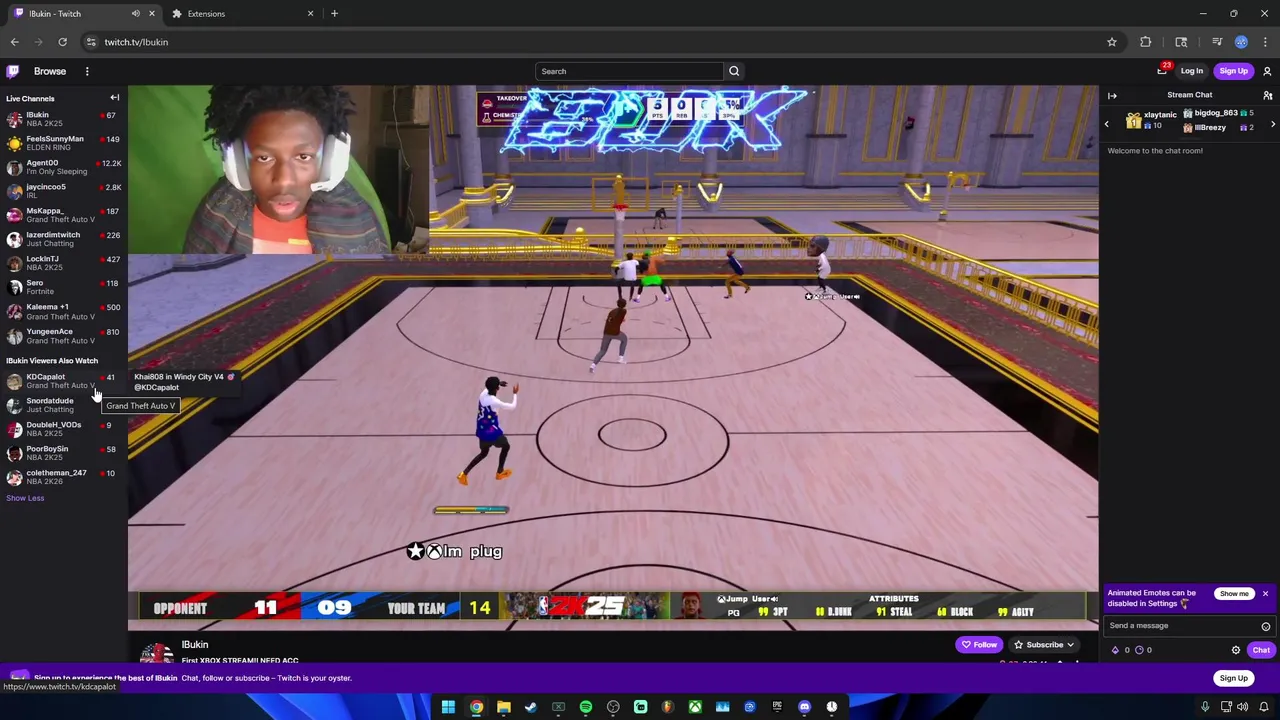Open Epic Games Launcher from taskbar
The height and width of the screenshot is (720, 1280).
[777, 707]
